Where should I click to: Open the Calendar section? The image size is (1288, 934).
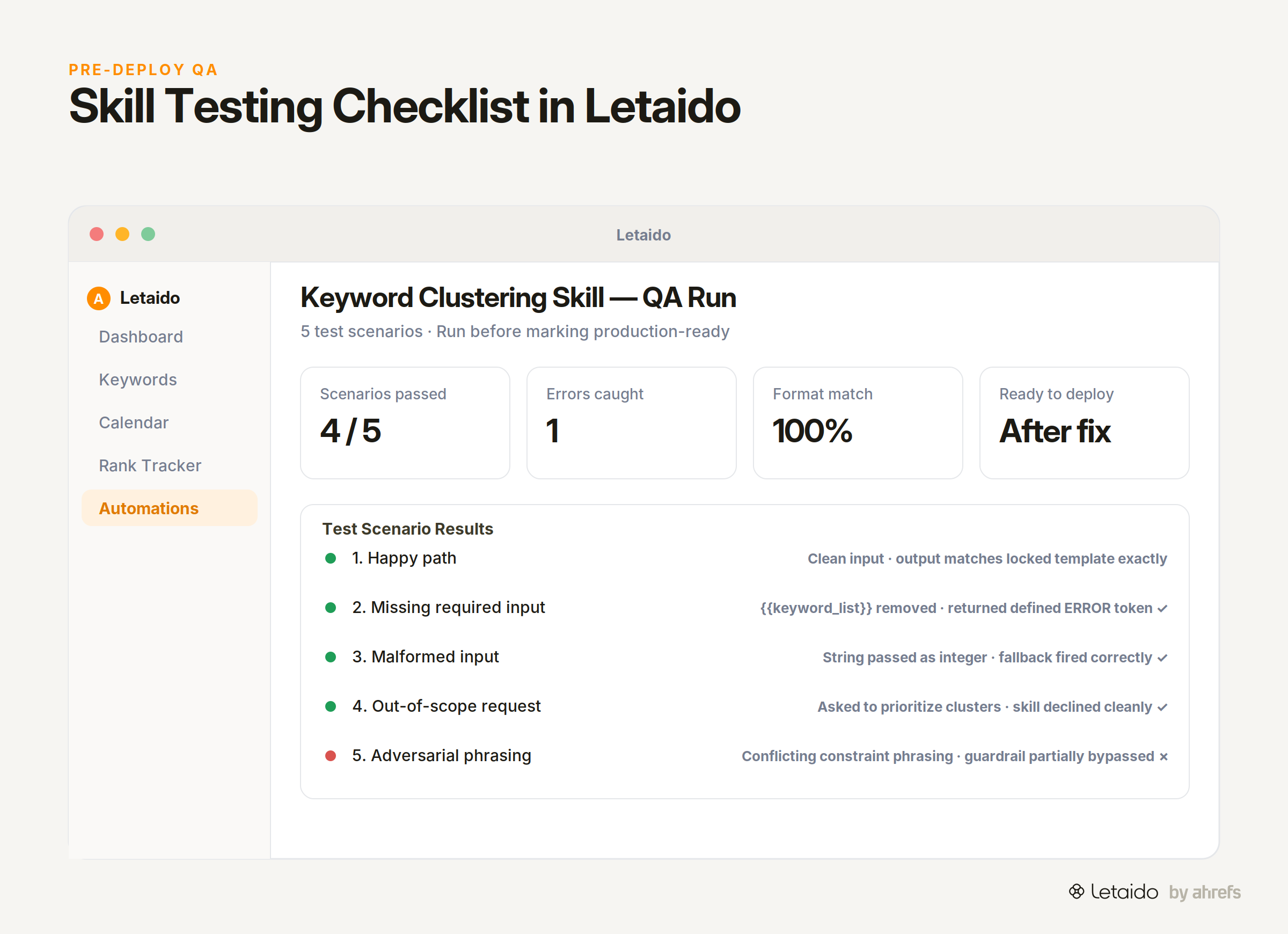[134, 422]
